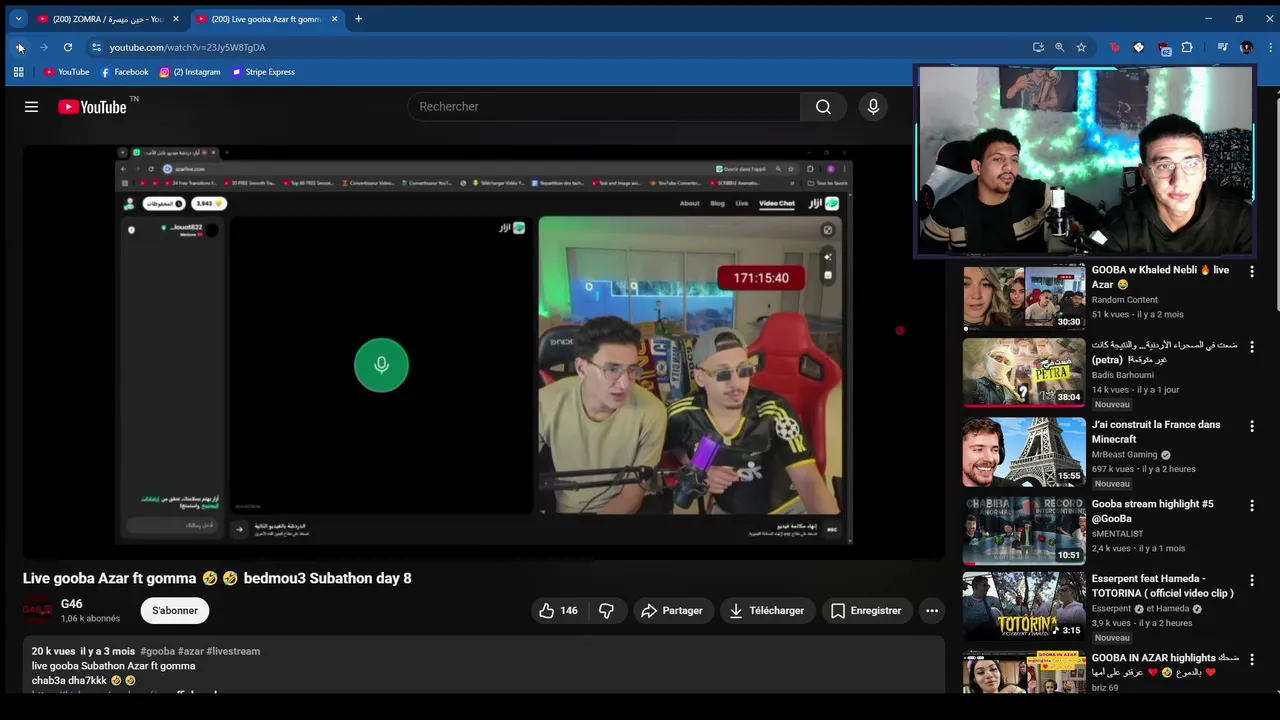Open the Apps grid in bookmarks bar
This screenshot has width=1280, height=720.
18,72
